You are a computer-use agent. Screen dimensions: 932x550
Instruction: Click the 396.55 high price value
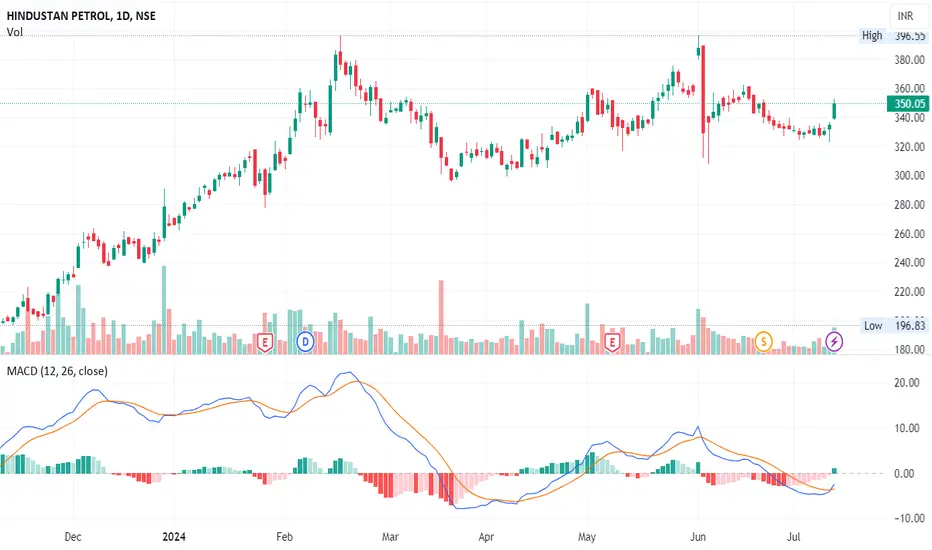[909, 36]
